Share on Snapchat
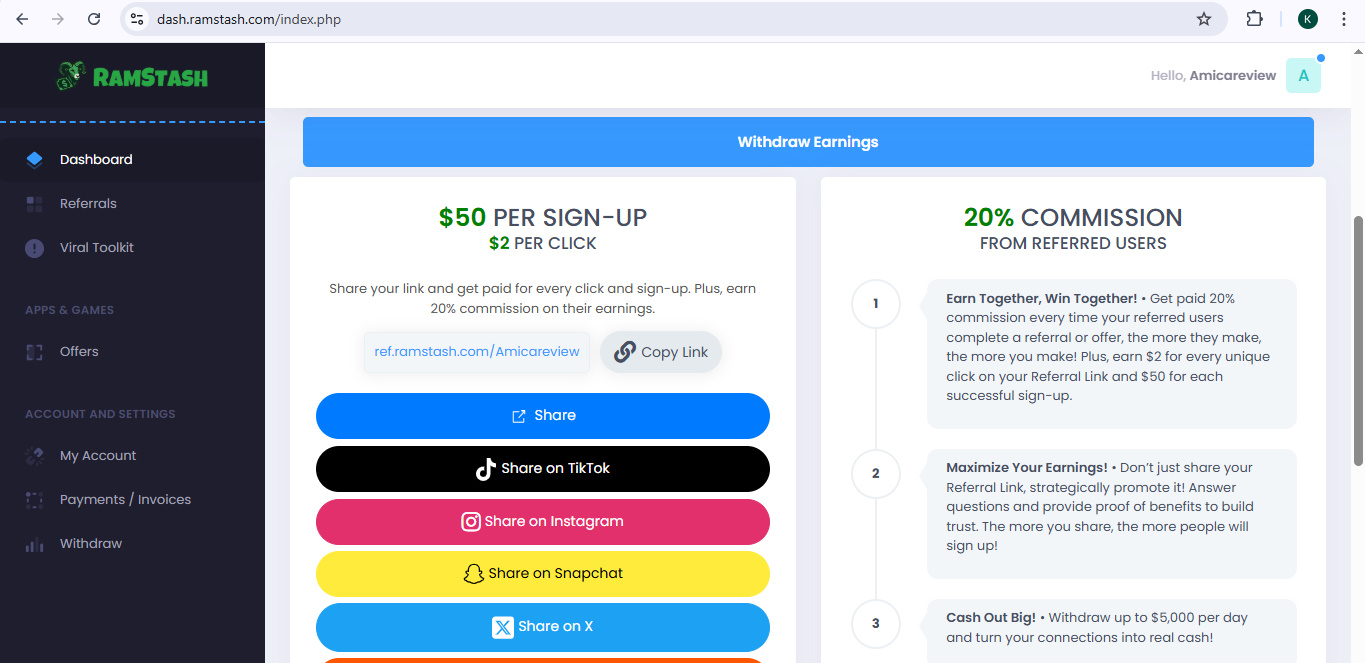 click(543, 574)
